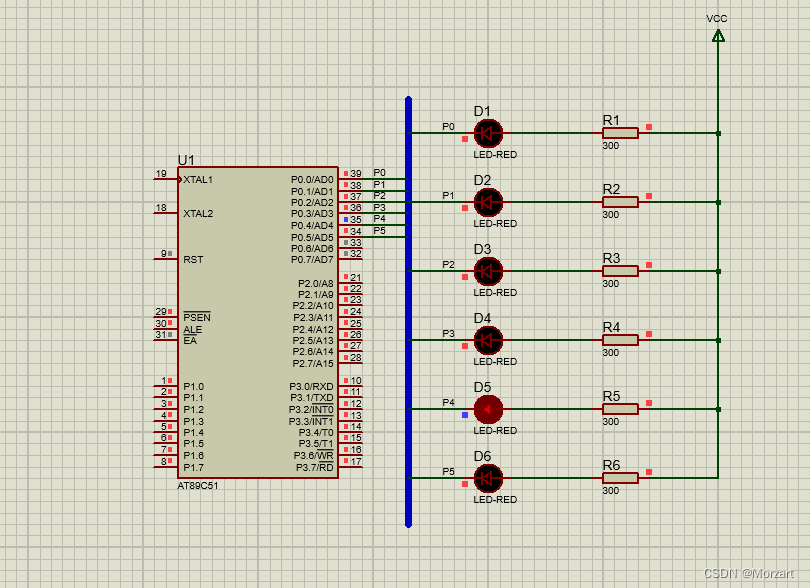This screenshot has width=810, height=588.
Task: Click the R6 reference label
Action: coord(611,465)
